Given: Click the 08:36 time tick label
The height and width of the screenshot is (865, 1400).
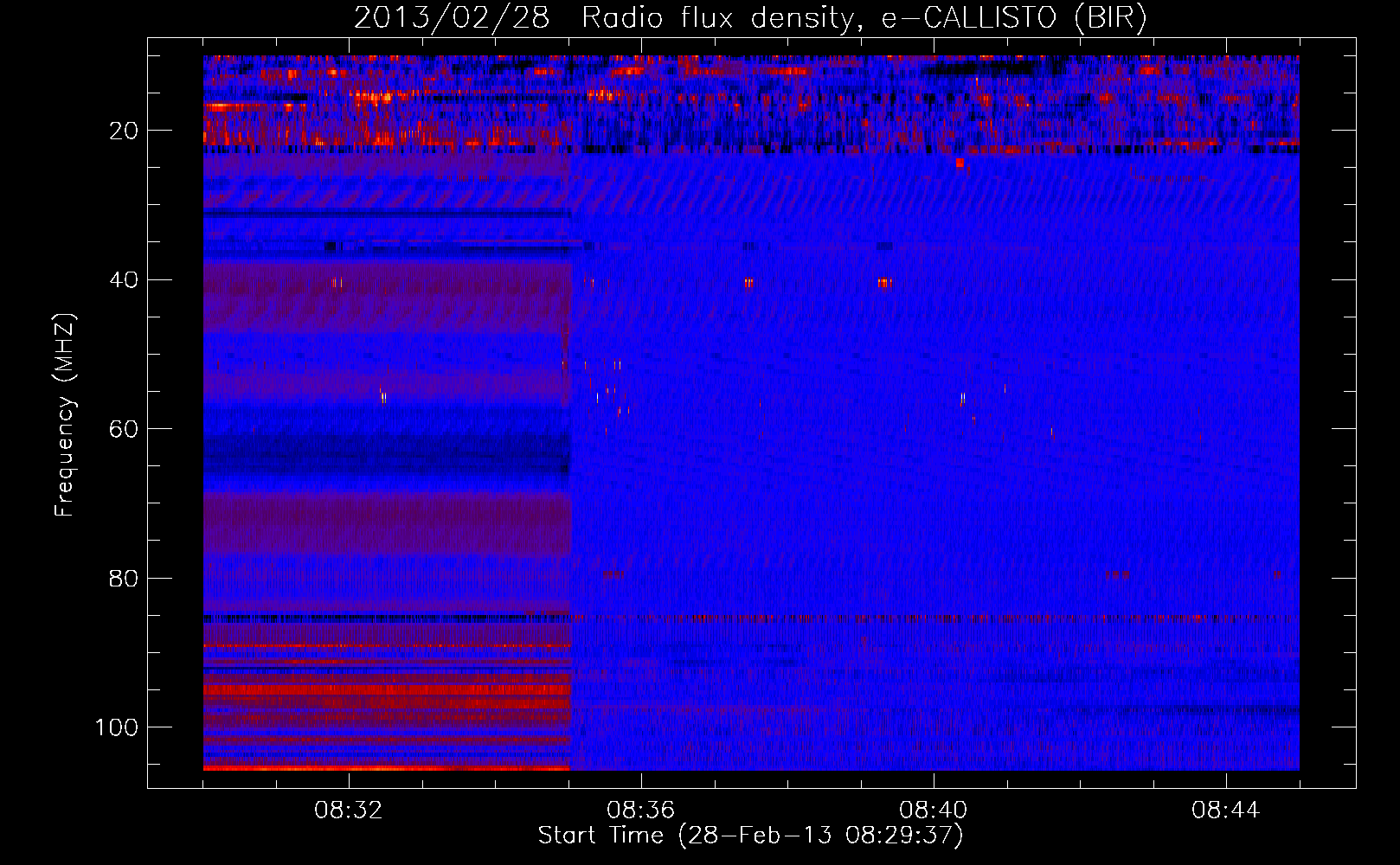Looking at the screenshot, I should (641, 811).
